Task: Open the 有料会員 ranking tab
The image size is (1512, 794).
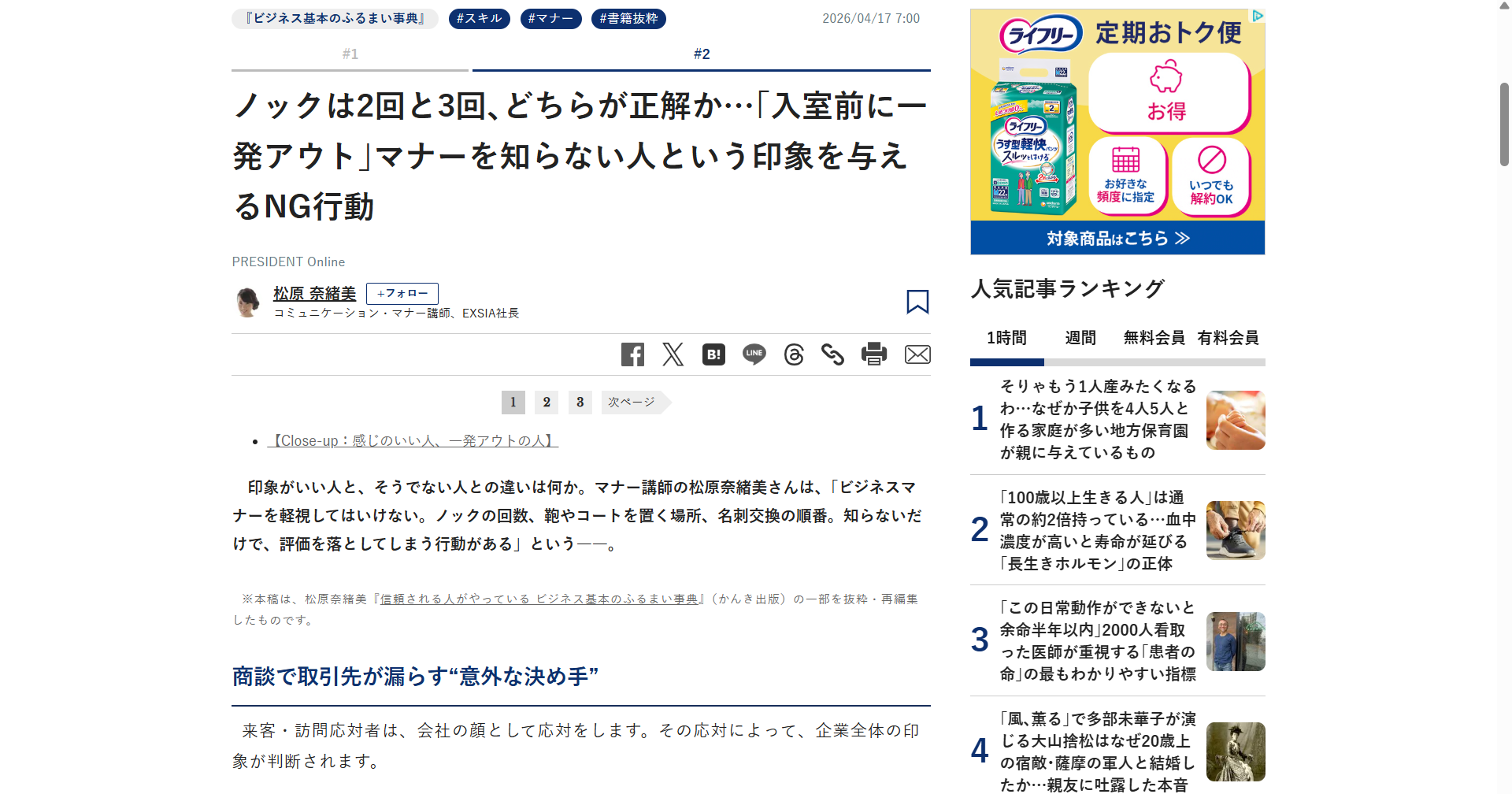Action: point(1228,338)
